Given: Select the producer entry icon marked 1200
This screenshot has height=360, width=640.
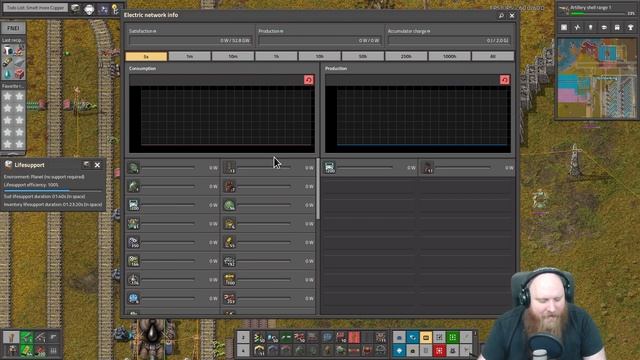Looking at the screenshot, I should [x=330, y=167].
